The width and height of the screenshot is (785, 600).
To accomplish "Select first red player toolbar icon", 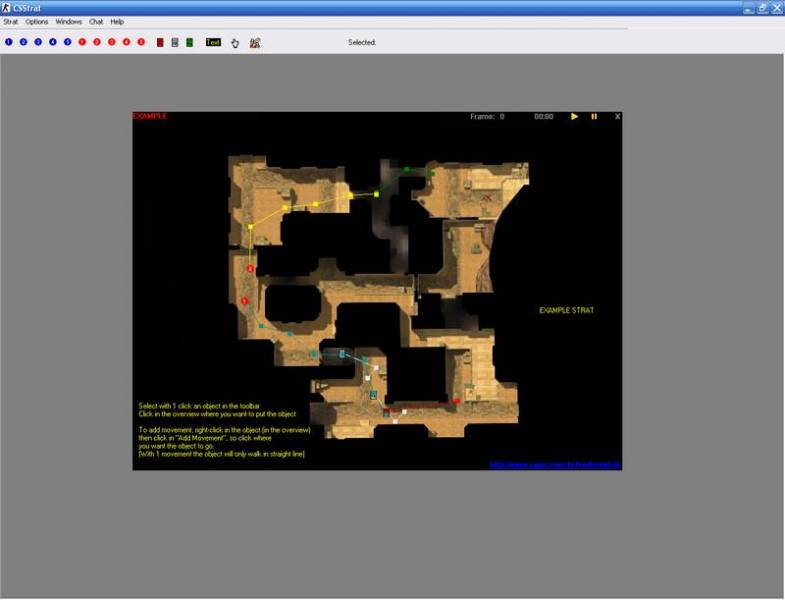I will coord(82,42).
